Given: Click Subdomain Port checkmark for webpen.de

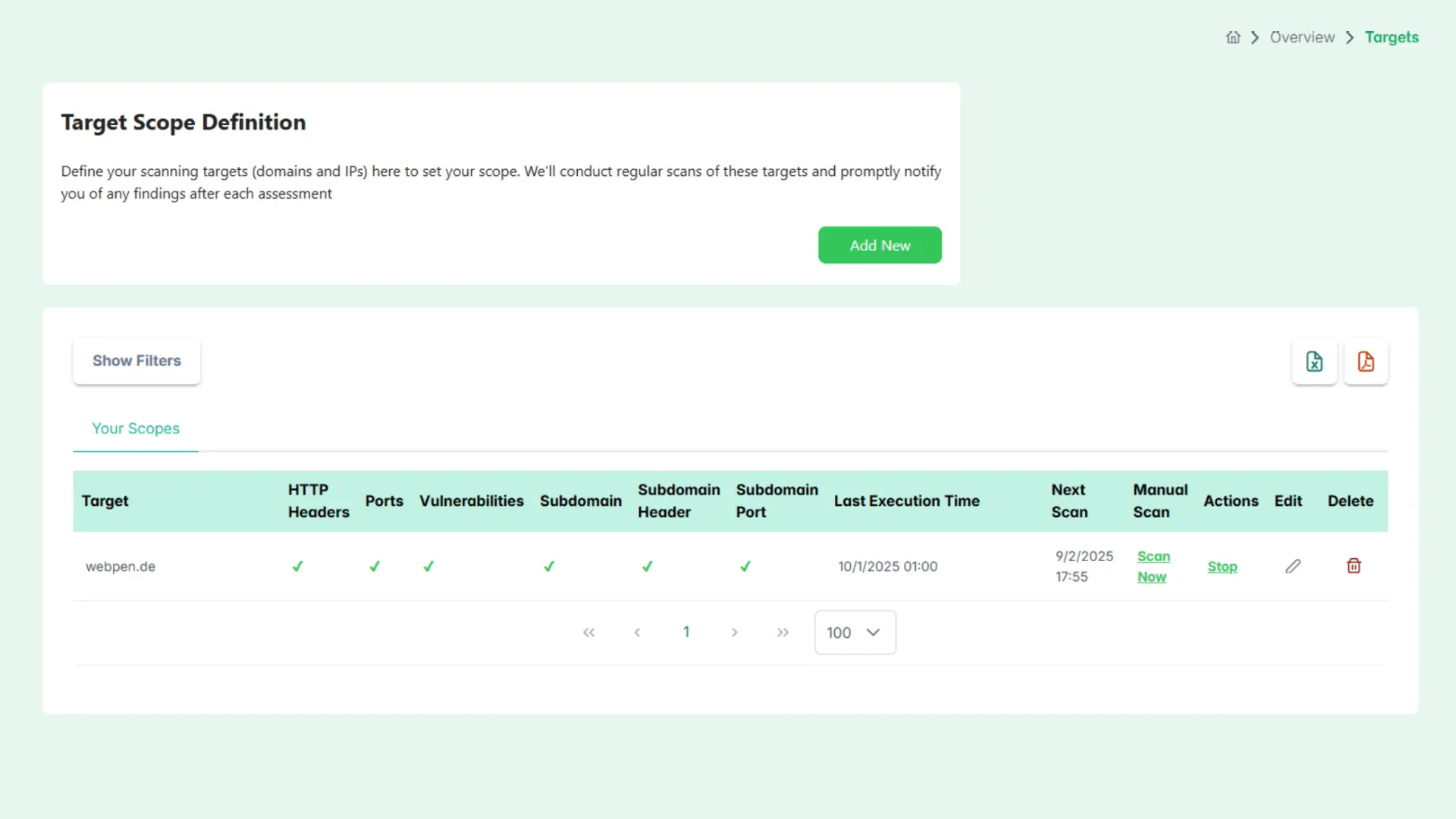Looking at the screenshot, I should [x=745, y=566].
